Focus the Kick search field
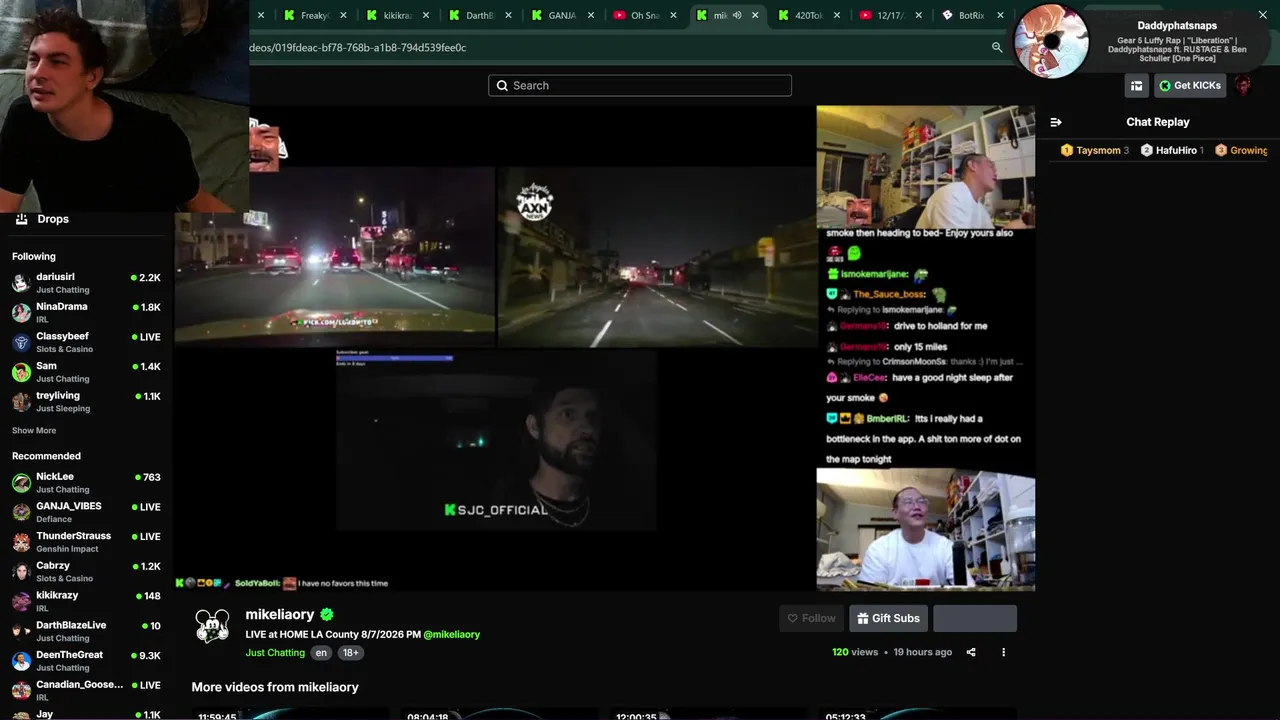Image resolution: width=1280 pixels, height=720 pixels. (640, 86)
